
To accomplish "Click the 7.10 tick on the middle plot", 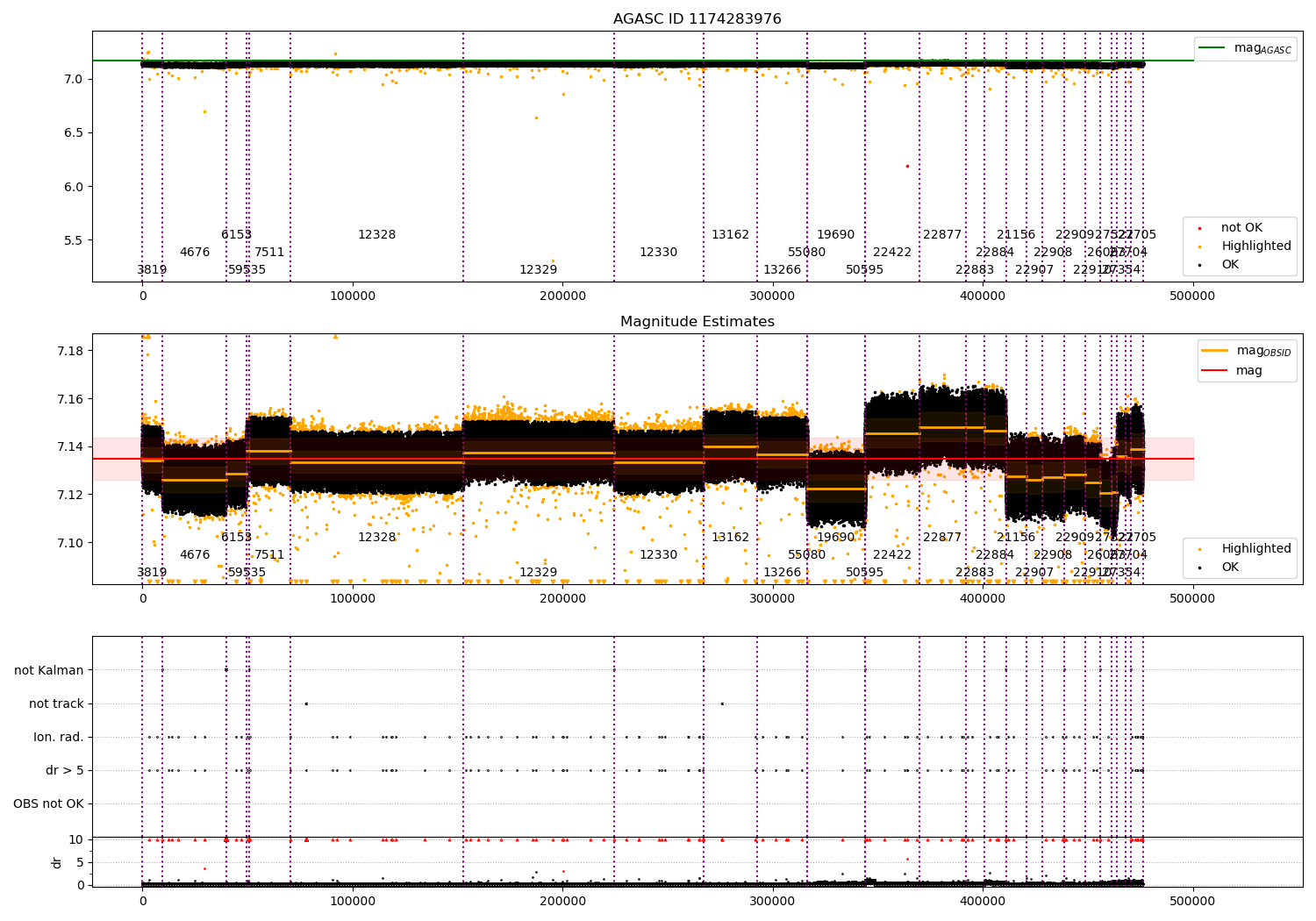I will (70, 543).
